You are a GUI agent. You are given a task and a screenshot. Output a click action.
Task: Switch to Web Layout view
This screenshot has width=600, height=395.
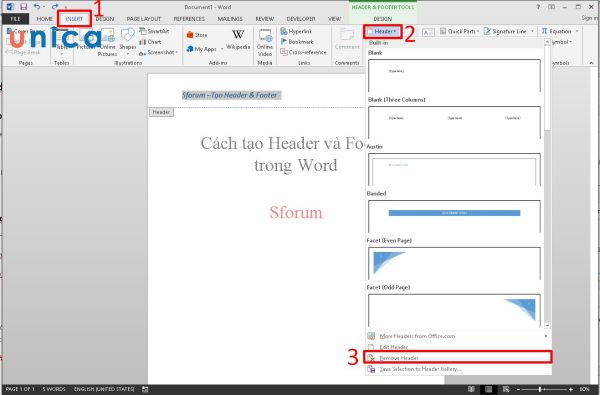click(x=505, y=389)
